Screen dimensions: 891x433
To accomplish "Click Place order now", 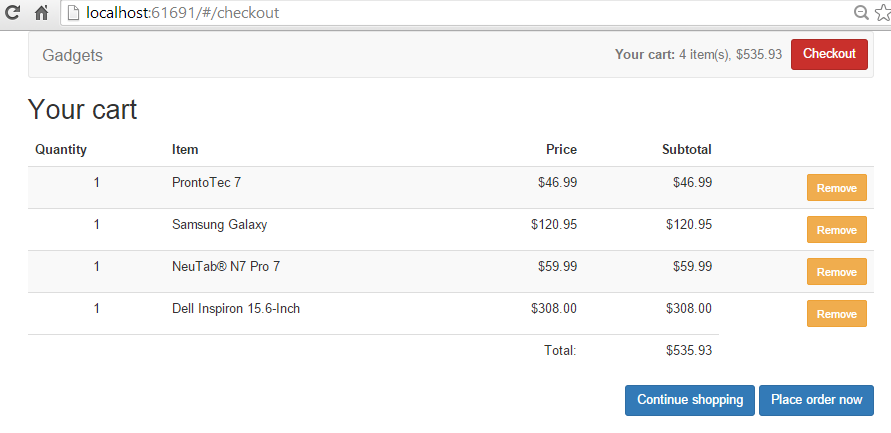I will (816, 400).
